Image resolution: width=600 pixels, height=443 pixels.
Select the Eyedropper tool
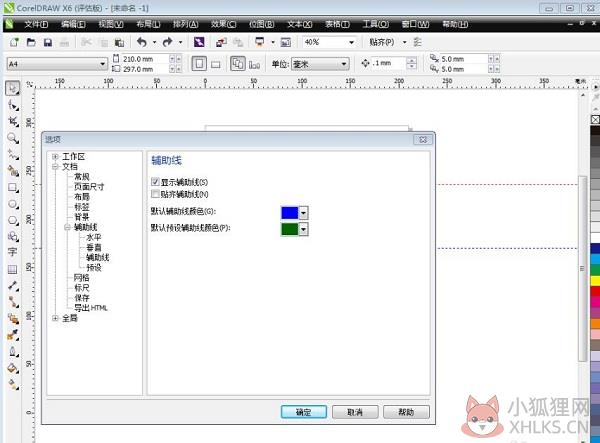(x=13, y=335)
